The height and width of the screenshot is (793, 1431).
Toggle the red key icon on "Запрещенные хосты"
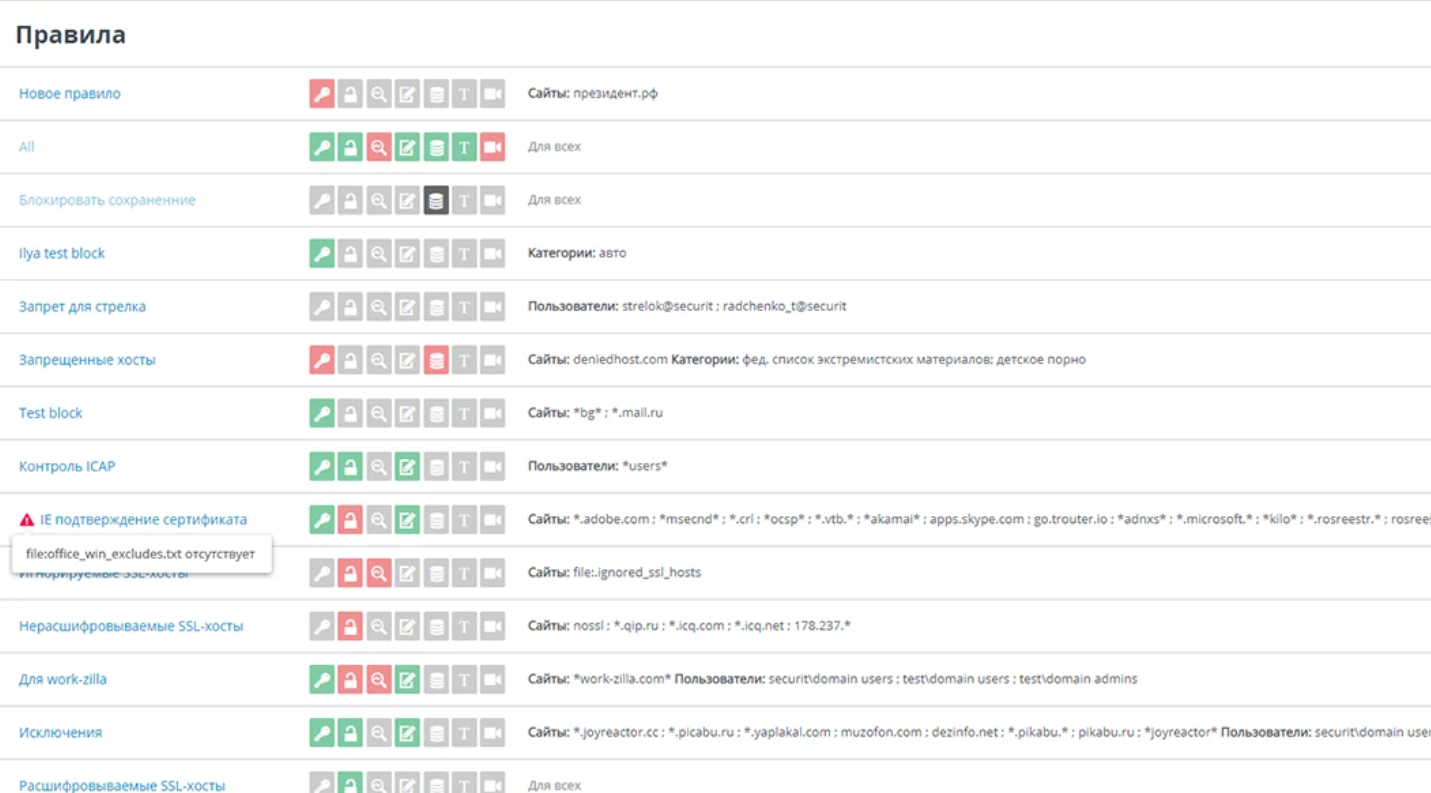[x=321, y=360]
